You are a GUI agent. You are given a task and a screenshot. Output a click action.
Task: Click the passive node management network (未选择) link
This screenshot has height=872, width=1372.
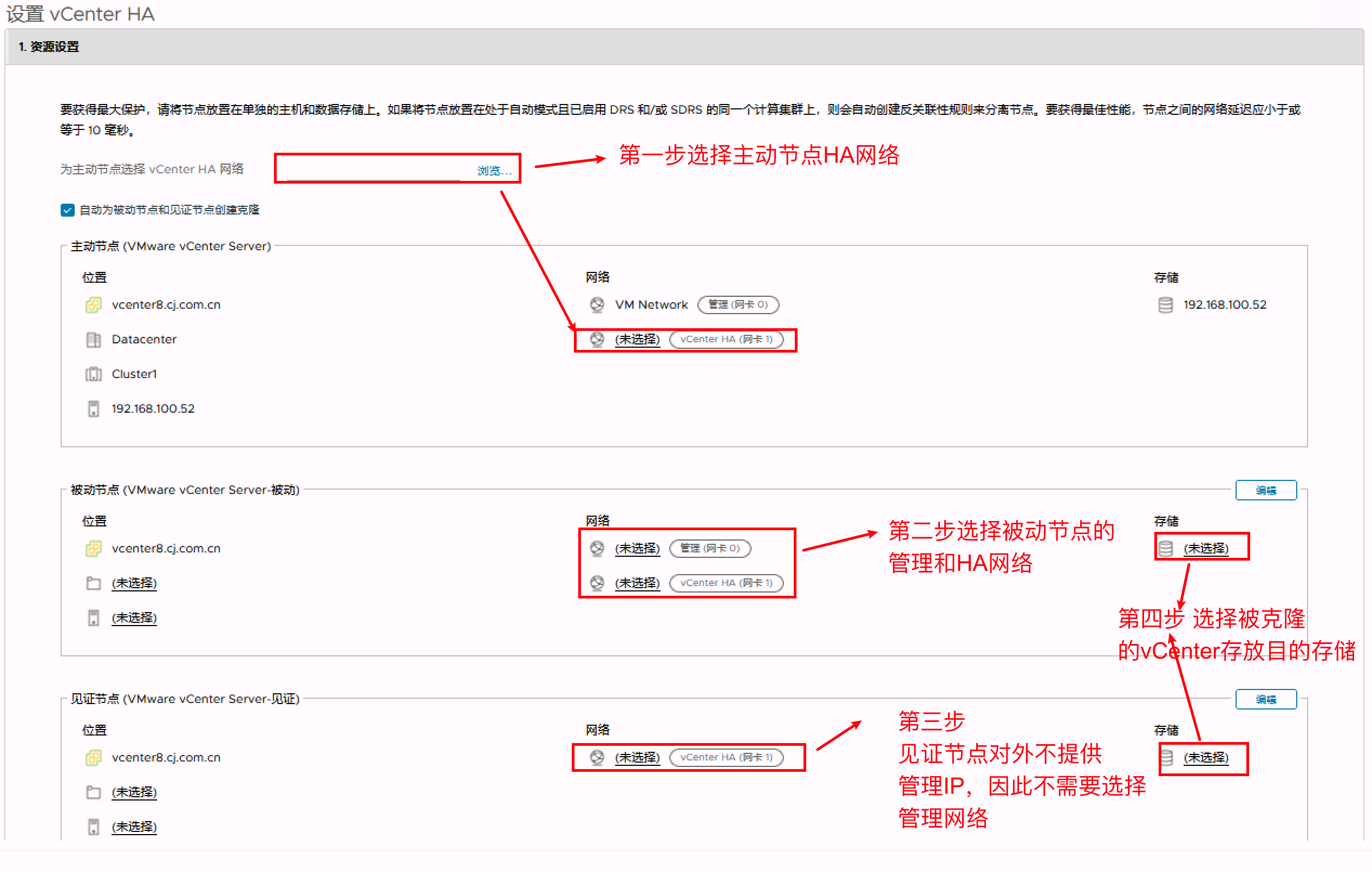point(637,548)
